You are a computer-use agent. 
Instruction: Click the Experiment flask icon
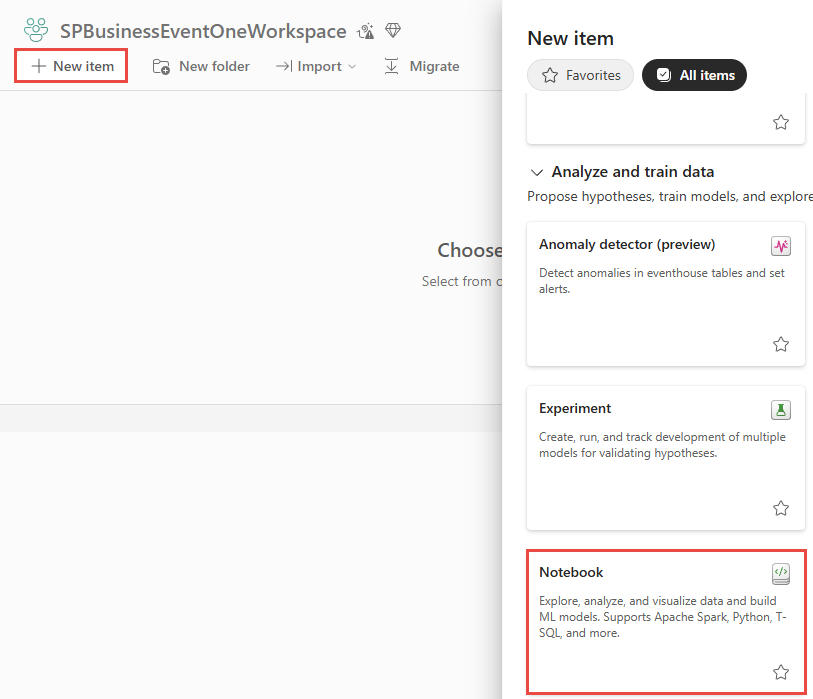pyautogui.click(x=781, y=410)
